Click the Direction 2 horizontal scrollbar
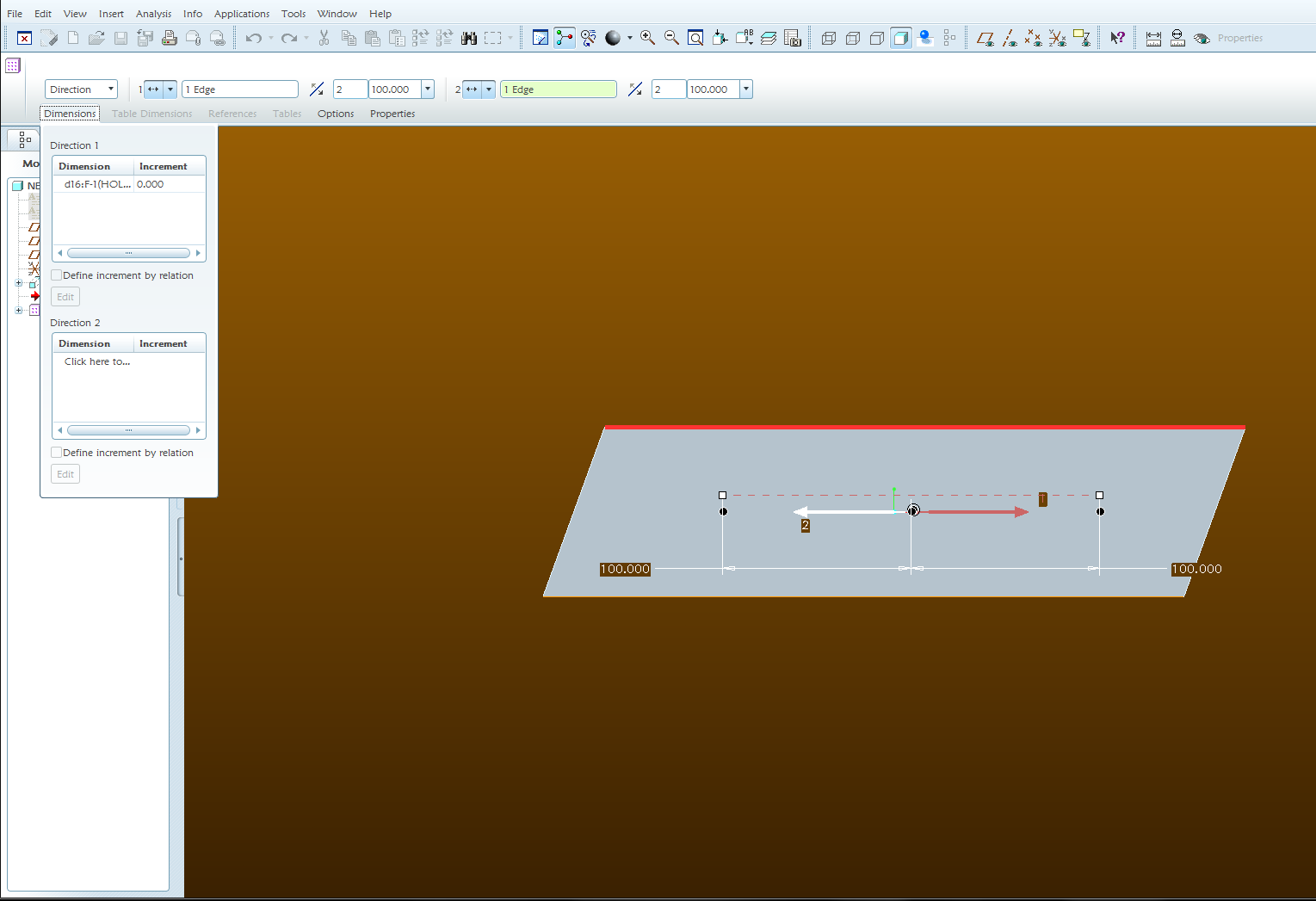The image size is (1316, 901). coord(128,430)
